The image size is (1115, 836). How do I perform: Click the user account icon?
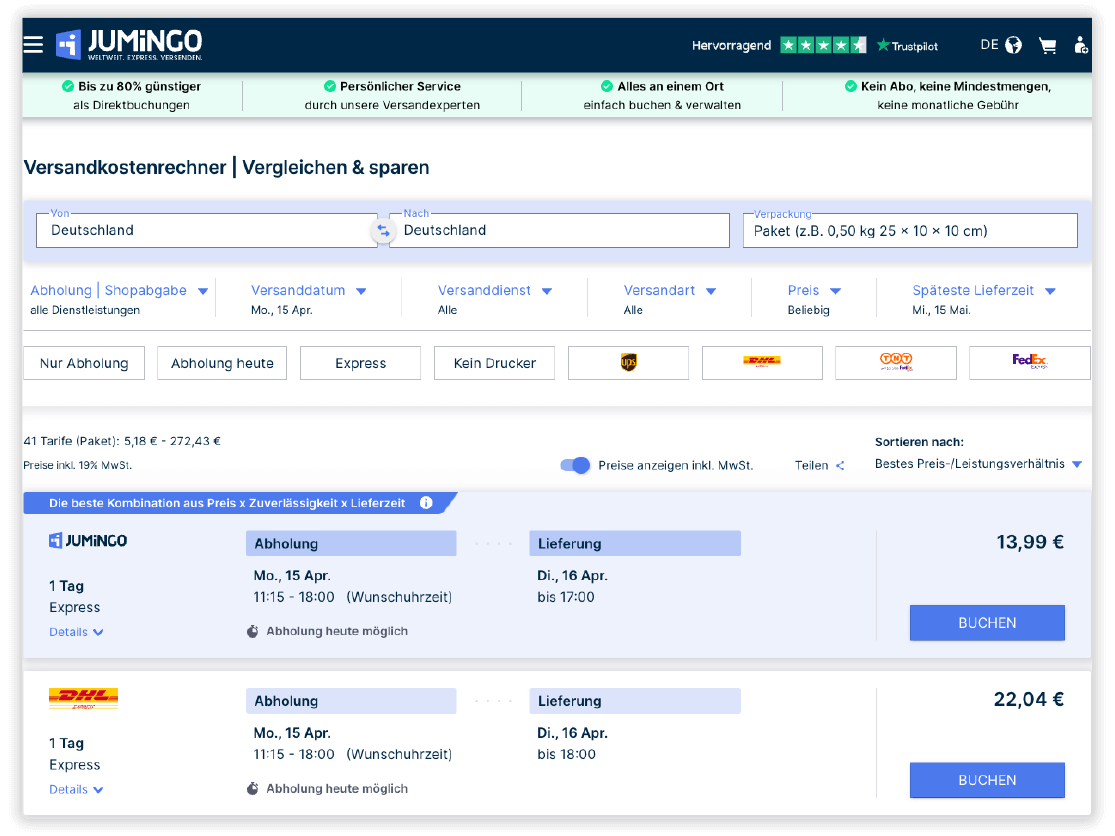pos(1080,45)
